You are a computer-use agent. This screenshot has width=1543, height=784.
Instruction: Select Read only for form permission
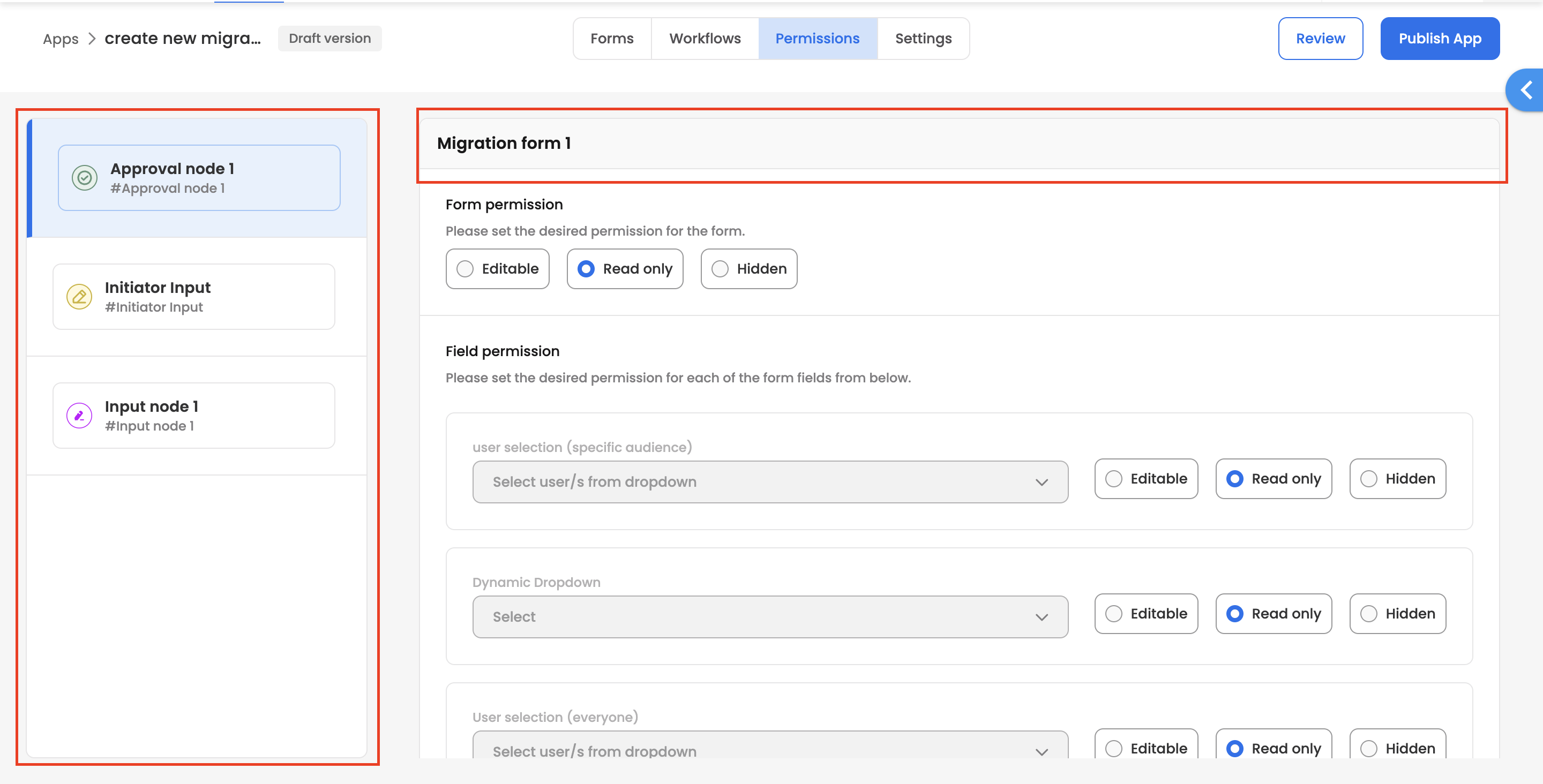[x=624, y=269]
